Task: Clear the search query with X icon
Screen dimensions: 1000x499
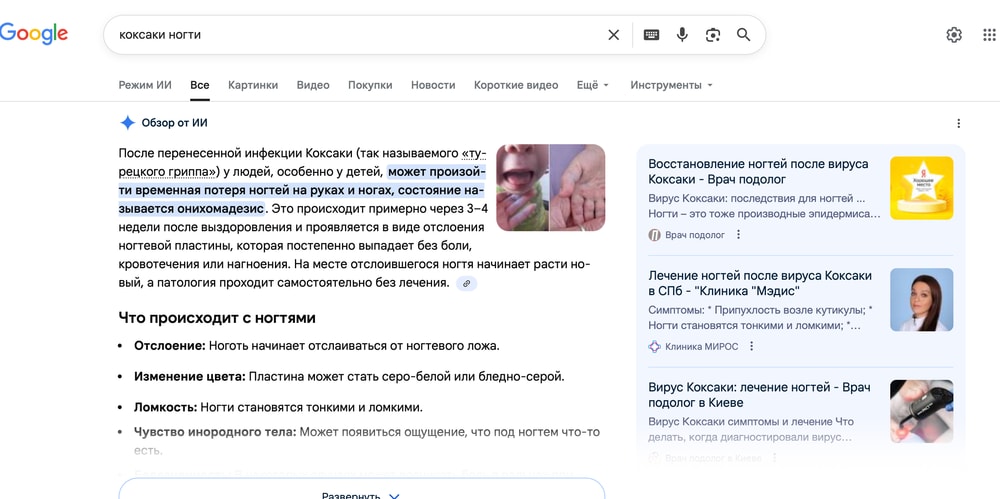Action: tap(614, 35)
